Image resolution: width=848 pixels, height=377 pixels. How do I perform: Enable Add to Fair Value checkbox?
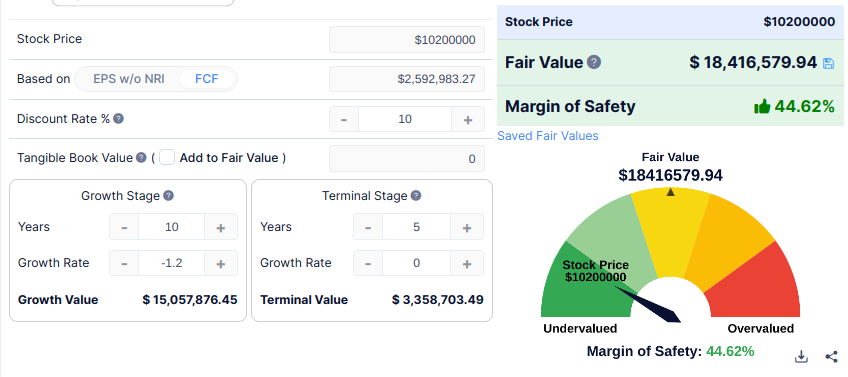167,157
